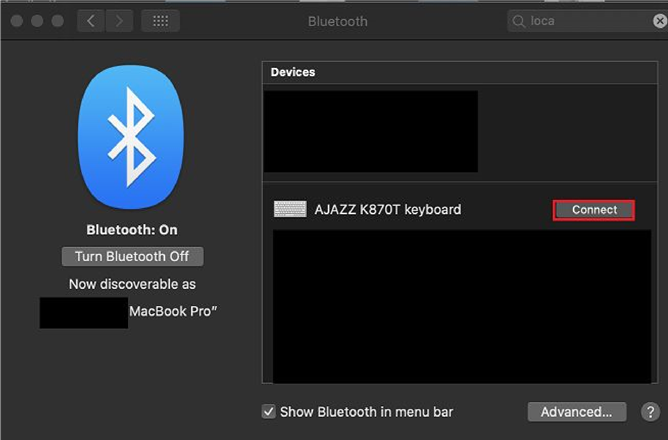
Task: Click the keyboard device icon
Action: coord(290,209)
